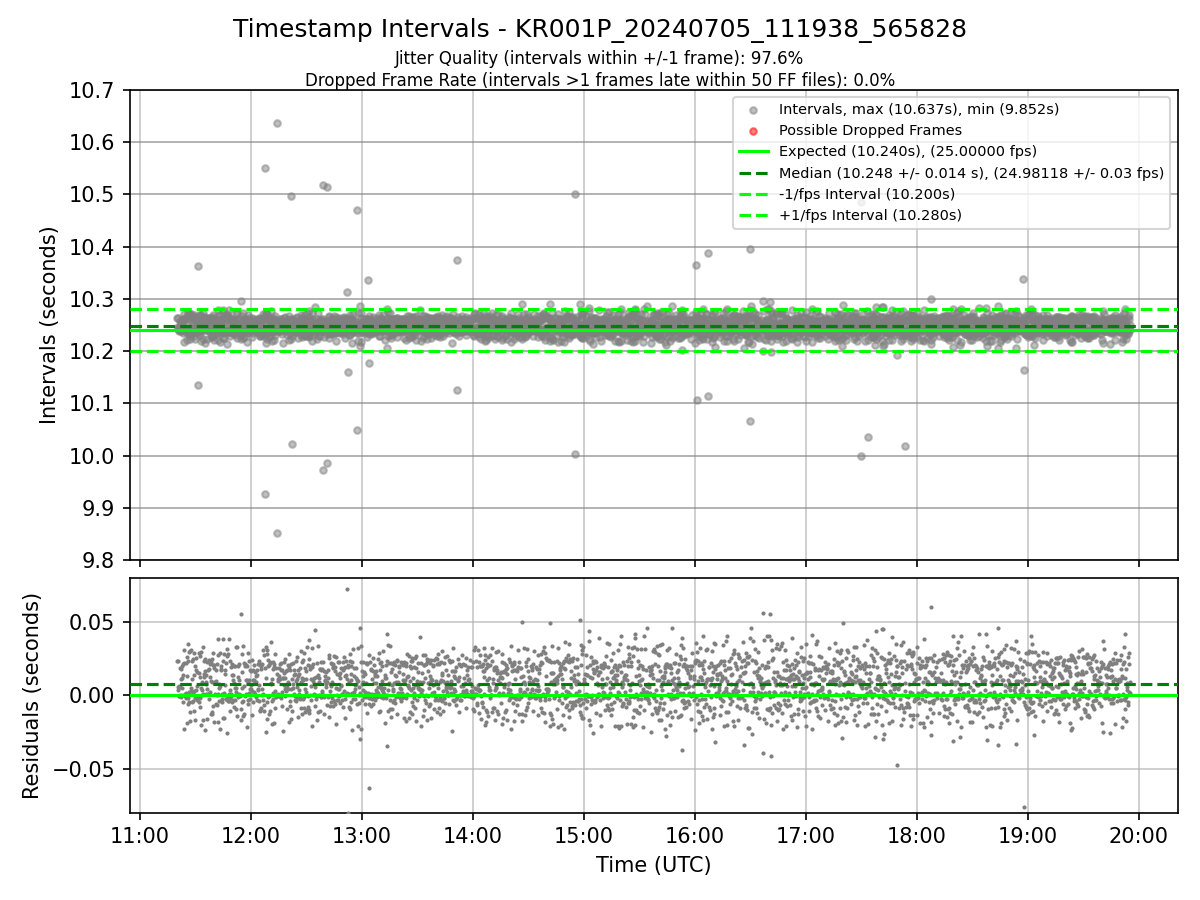This screenshot has width=1200, height=900.
Task: Click the plot title 'Timestamp Intervals - KR001P_20240705_111938_565828'
Action: [x=600, y=29]
